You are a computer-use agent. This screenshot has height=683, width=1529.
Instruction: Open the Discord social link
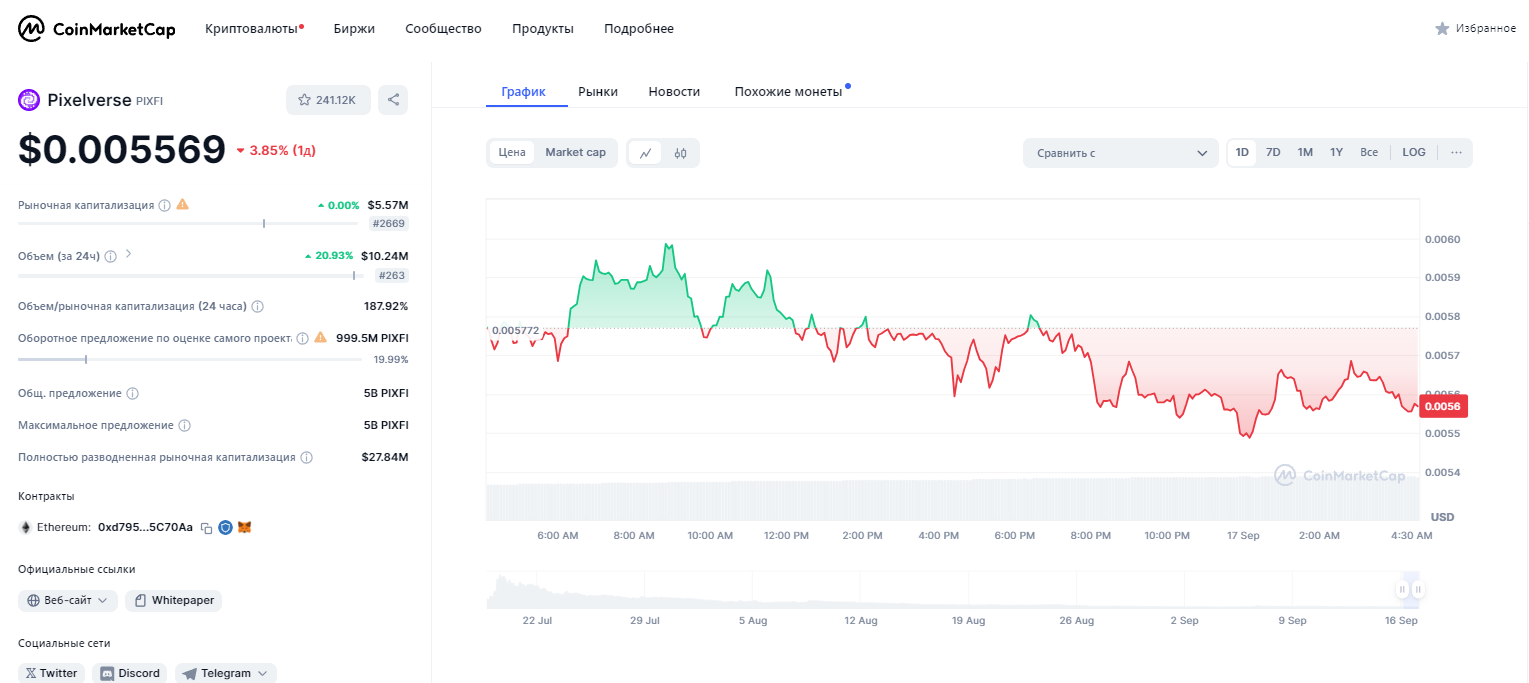tap(130, 673)
